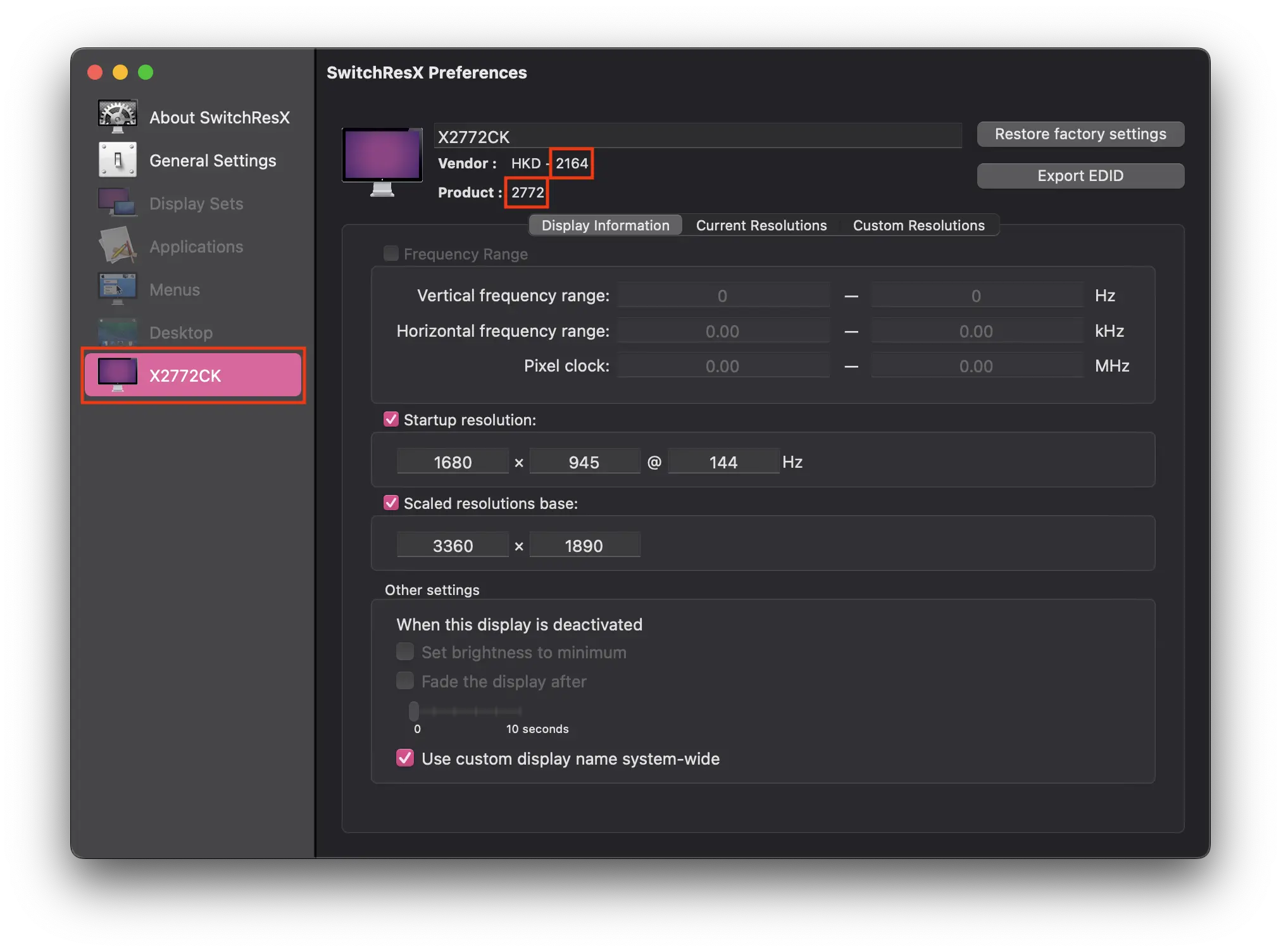The height and width of the screenshot is (952, 1281).
Task: Switch to Current Resolutions tab
Action: tap(761, 225)
